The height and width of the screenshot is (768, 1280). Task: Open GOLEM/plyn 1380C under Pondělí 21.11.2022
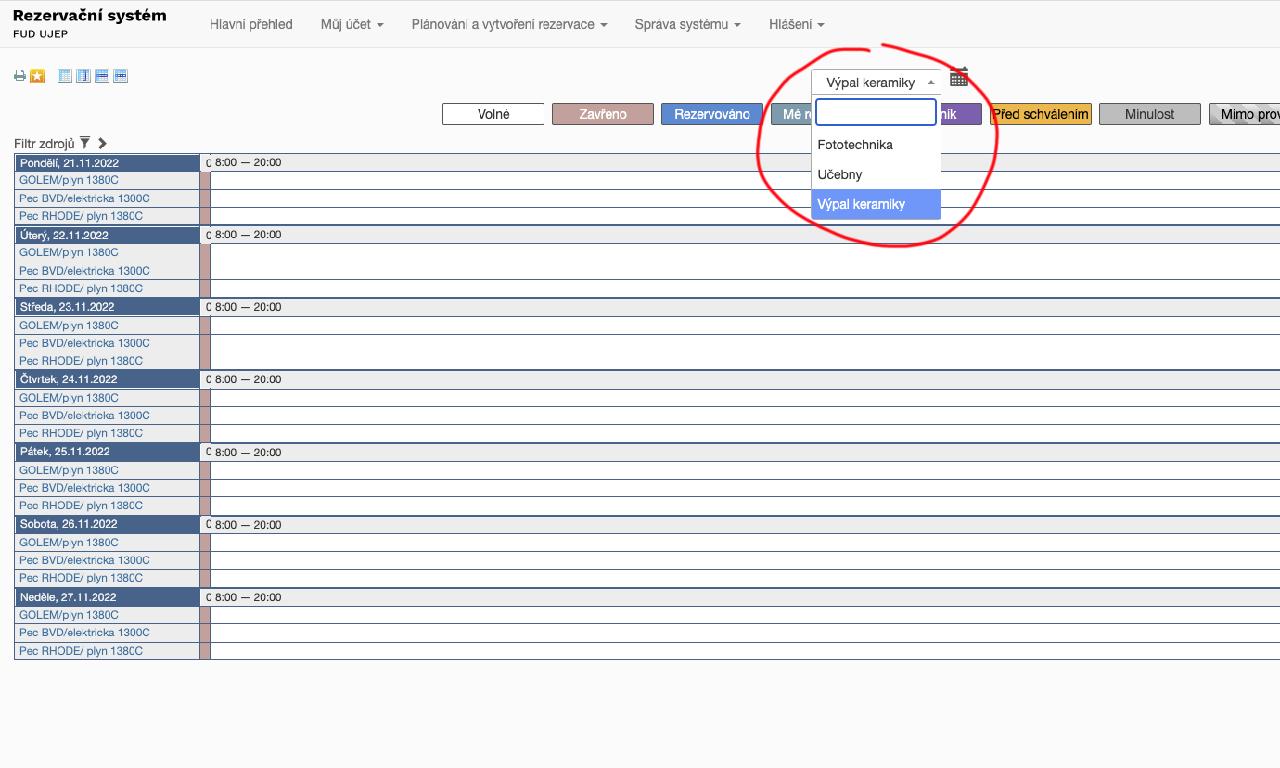coord(69,180)
